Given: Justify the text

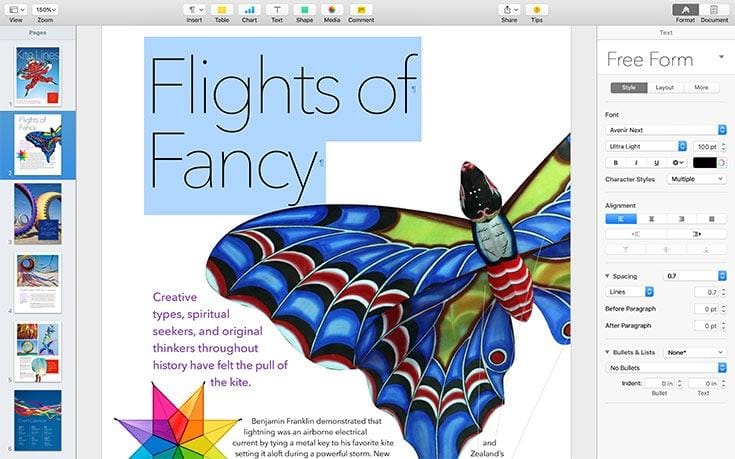Looking at the screenshot, I should click(712, 219).
